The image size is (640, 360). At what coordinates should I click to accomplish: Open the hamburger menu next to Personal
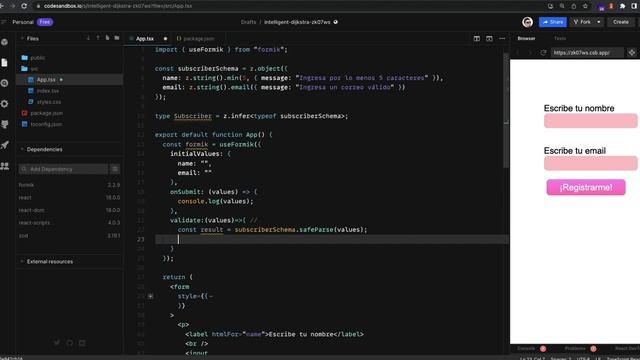[x=4, y=22]
